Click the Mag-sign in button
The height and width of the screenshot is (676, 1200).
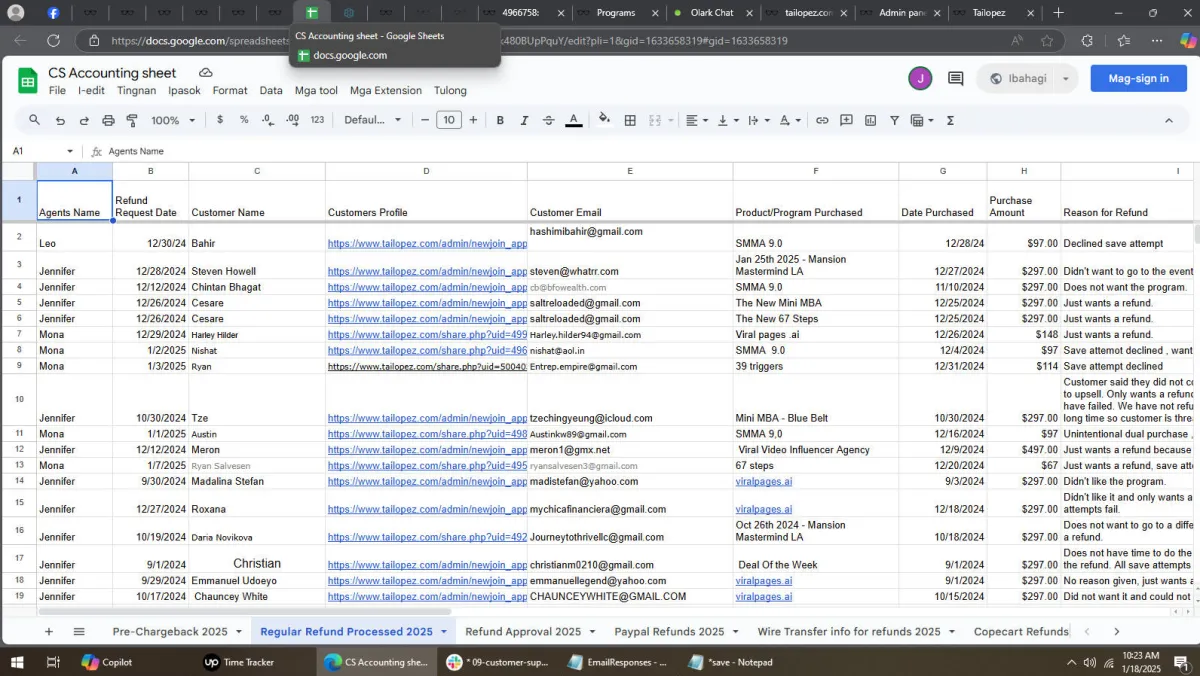(1138, 79)
